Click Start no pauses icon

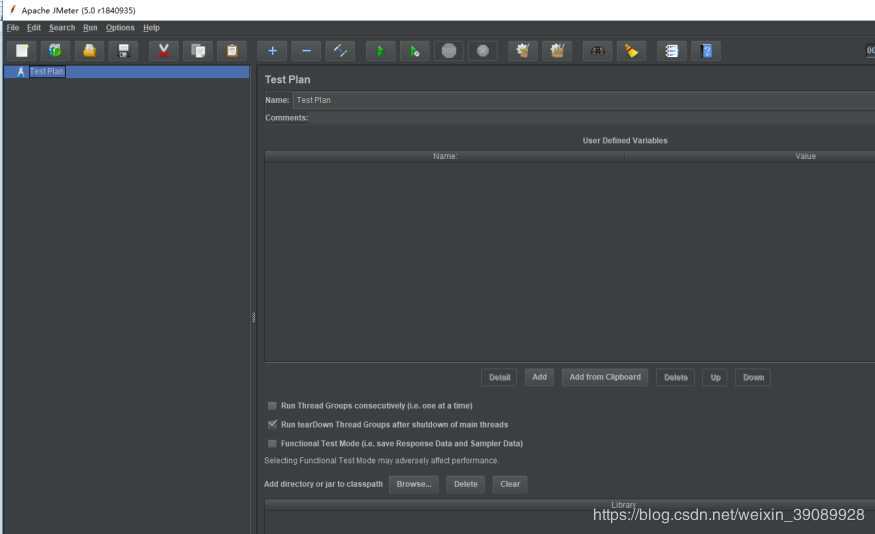point(415,51)
